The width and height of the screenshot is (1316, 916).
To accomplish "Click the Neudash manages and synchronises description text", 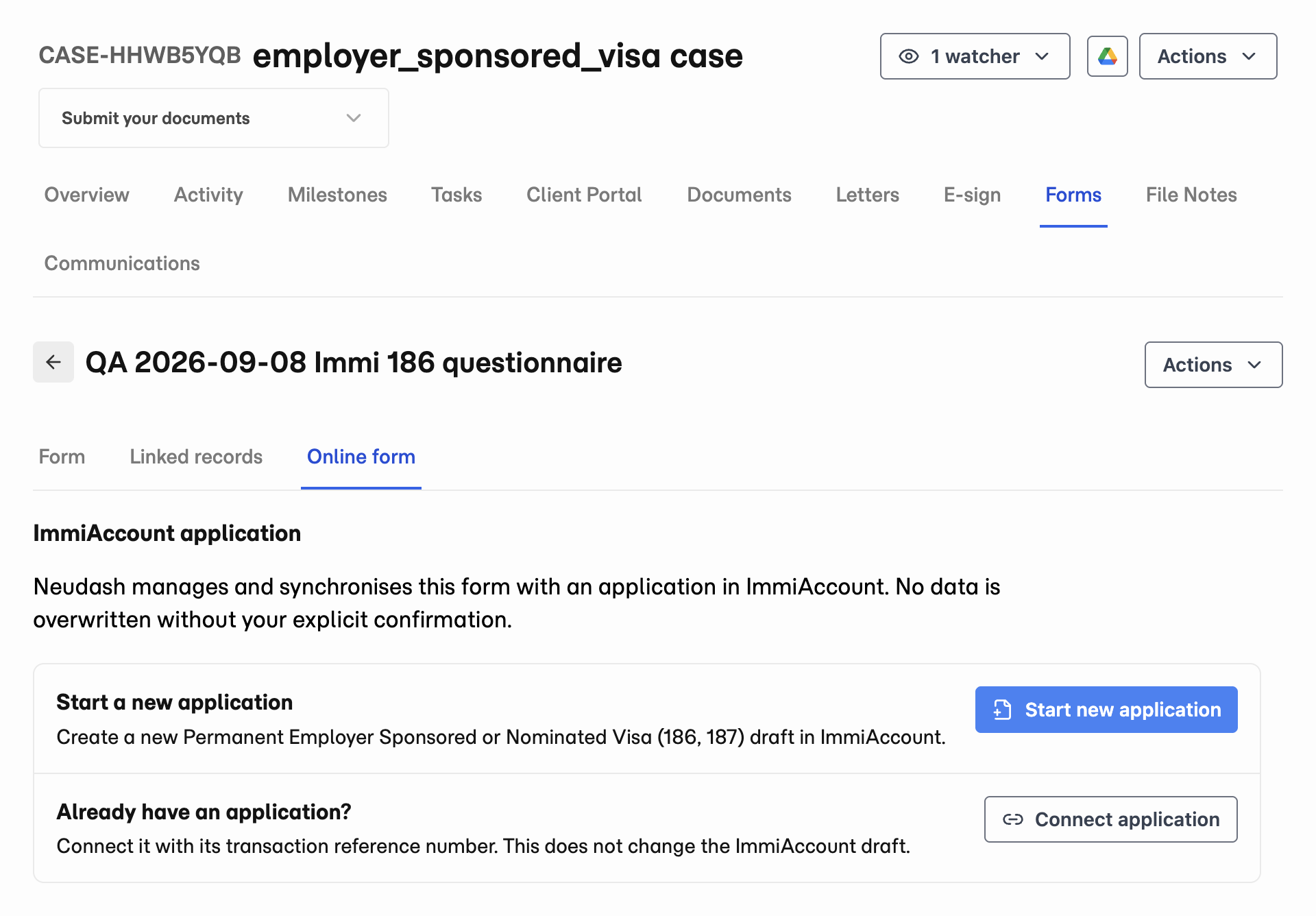I will [517, 603].
